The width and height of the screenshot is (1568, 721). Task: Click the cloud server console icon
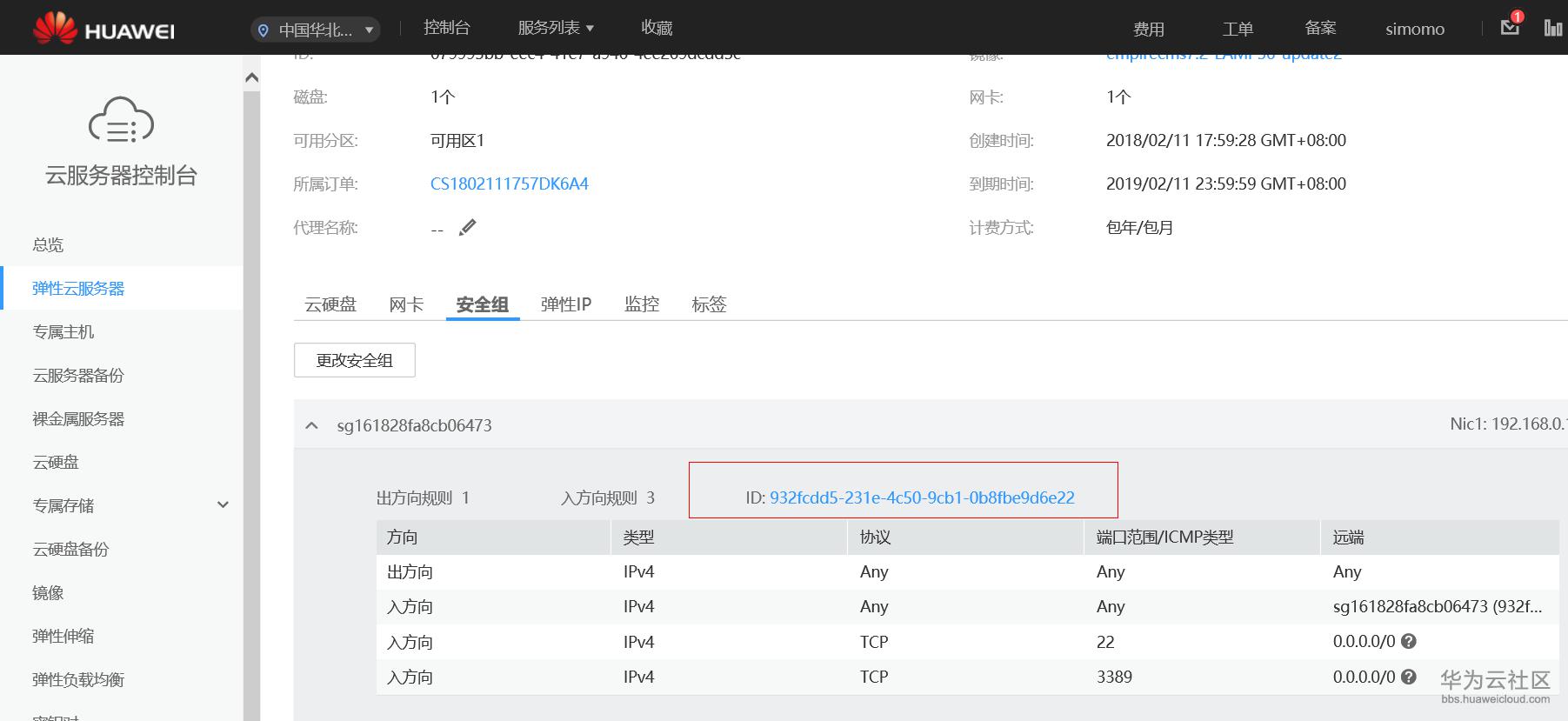[121, 120]
